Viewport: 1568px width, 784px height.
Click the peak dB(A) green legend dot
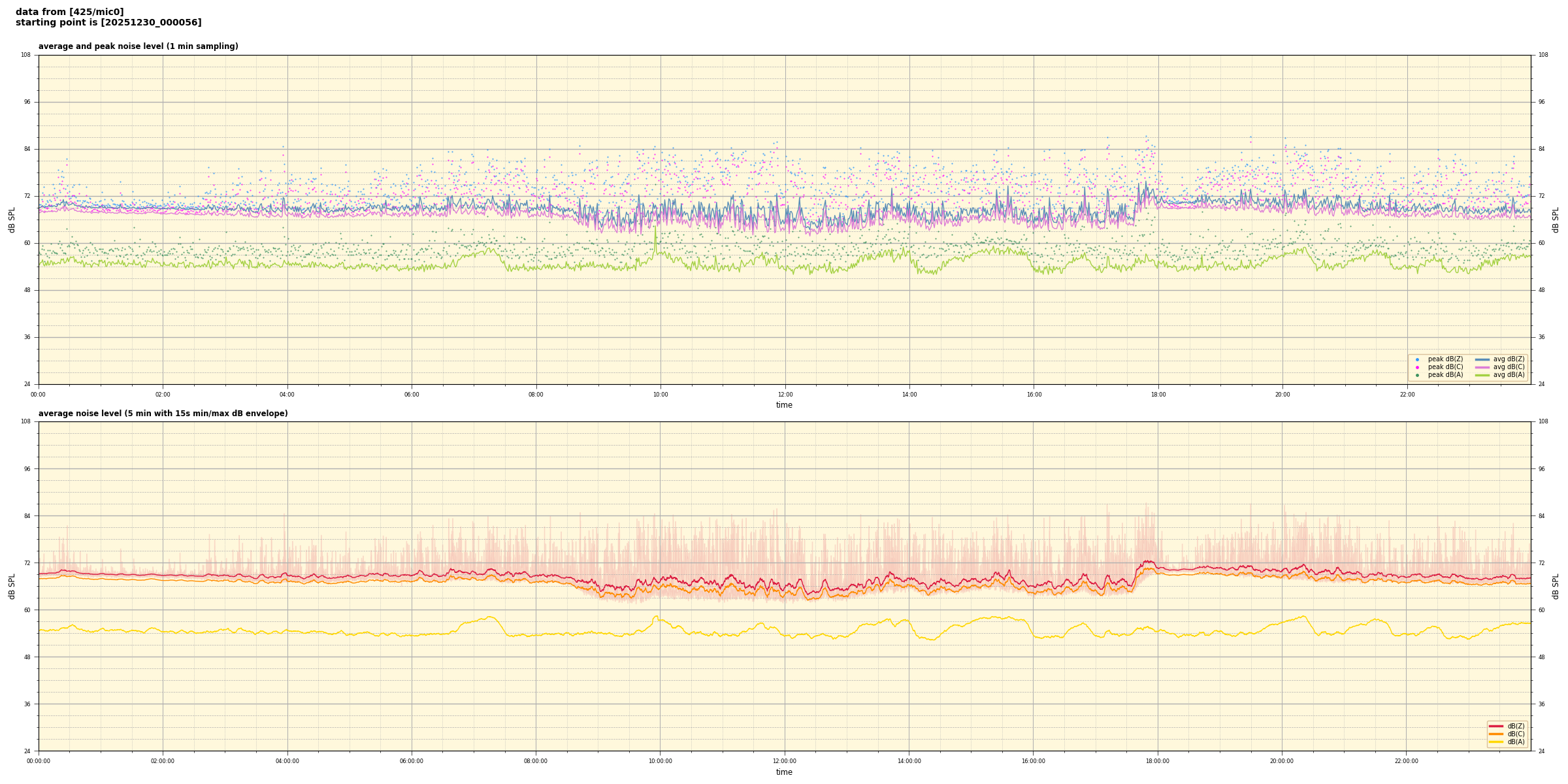click(x=1417, y=375)
